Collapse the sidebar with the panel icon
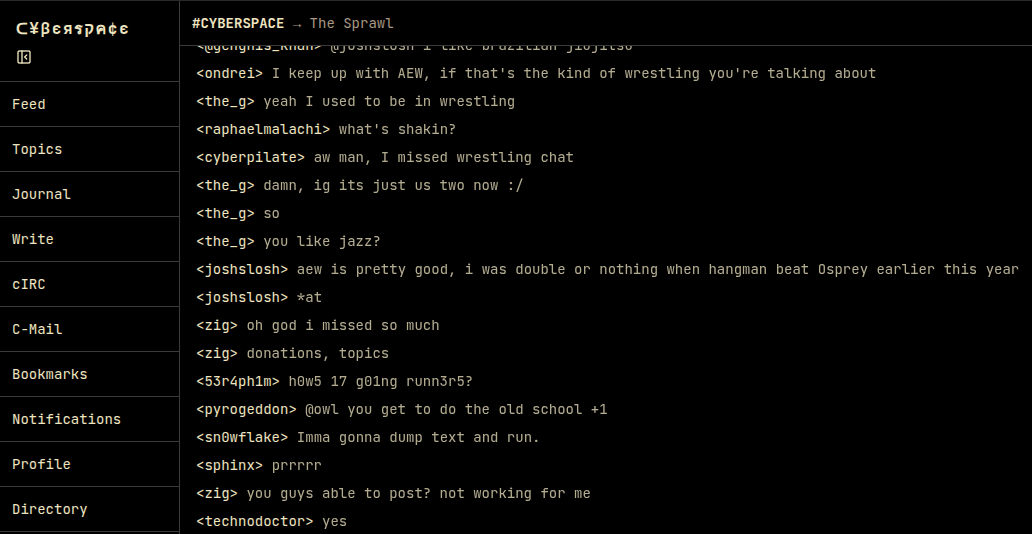This screenshot has height=534, width=1032. pyautogui.click(x=24, y=57)
